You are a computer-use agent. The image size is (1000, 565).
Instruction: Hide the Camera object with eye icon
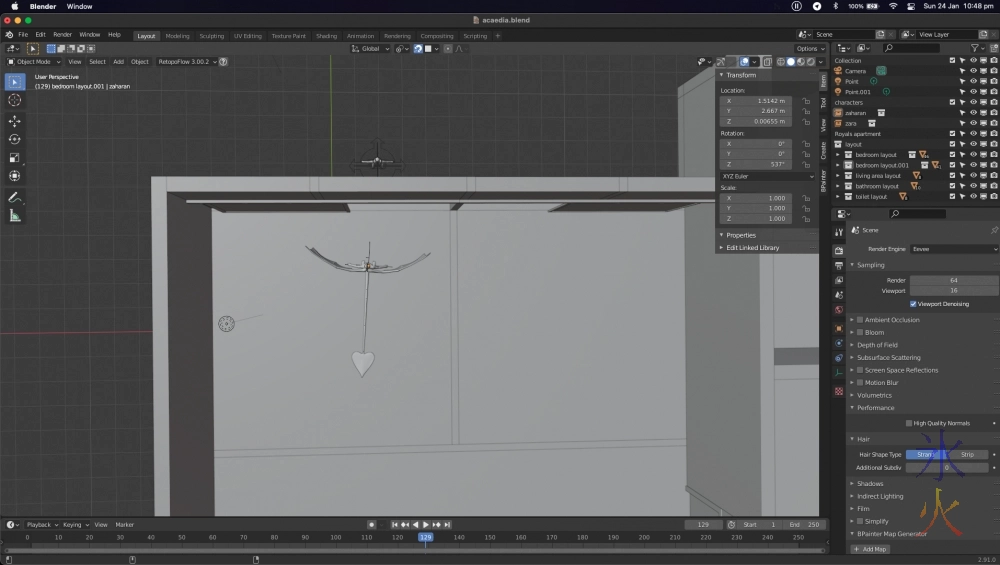point(972,71)
